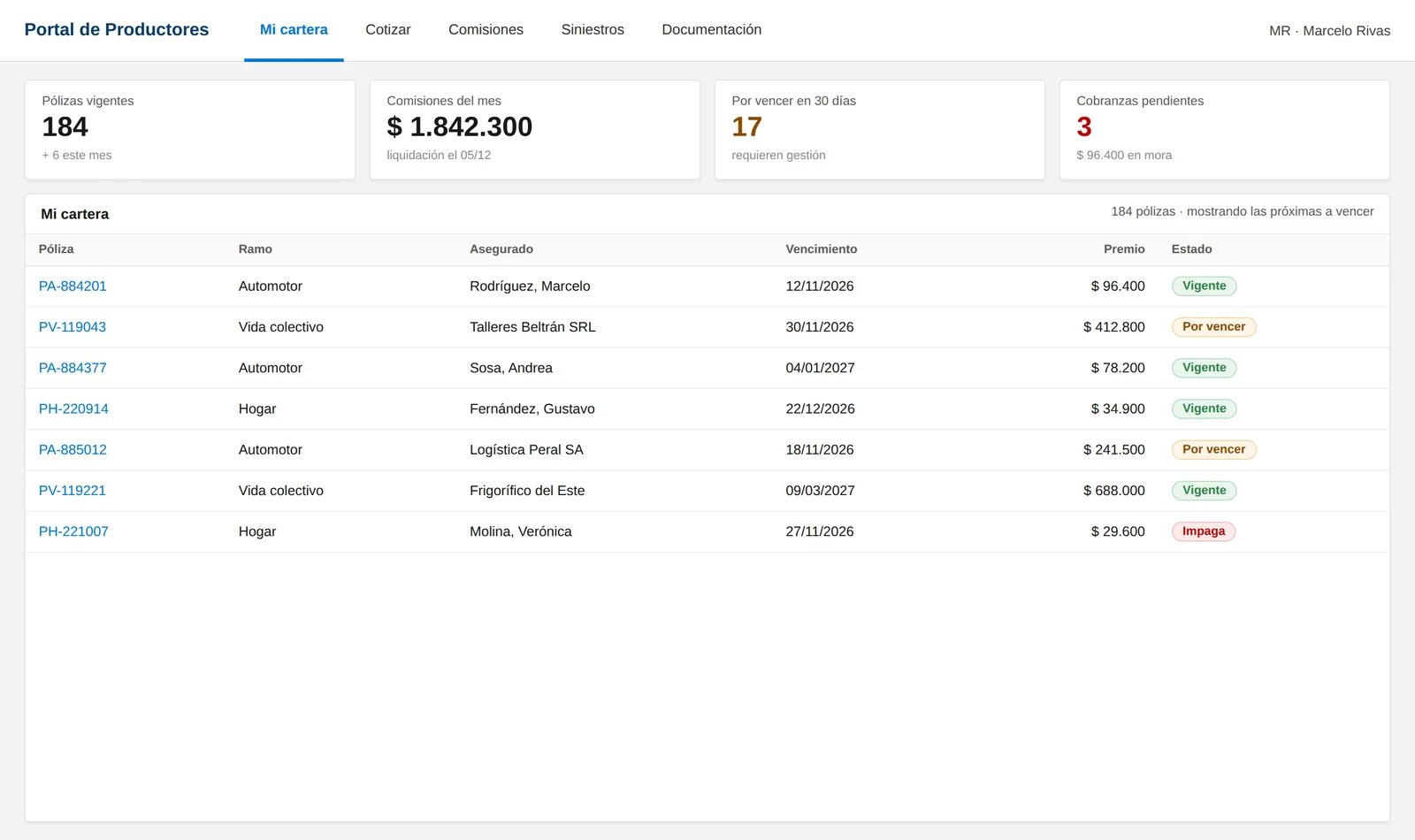This screenshot has height=840, width=1415.
Task: Click the expiry date 09/03/2027
Action: click(x=821, y=491)
